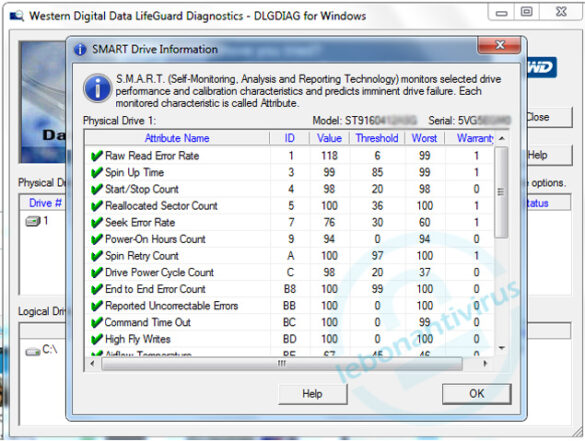This screenshot has width=585, height=441.
Task: Select the Command Time Out attribute
Action: 290,322
